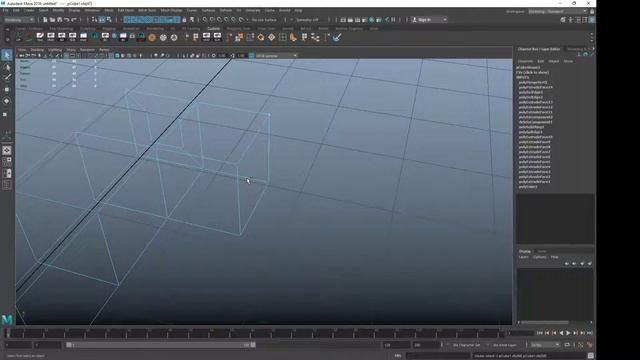
Task: Click the Open Scene icon
Action: (52, 20)
